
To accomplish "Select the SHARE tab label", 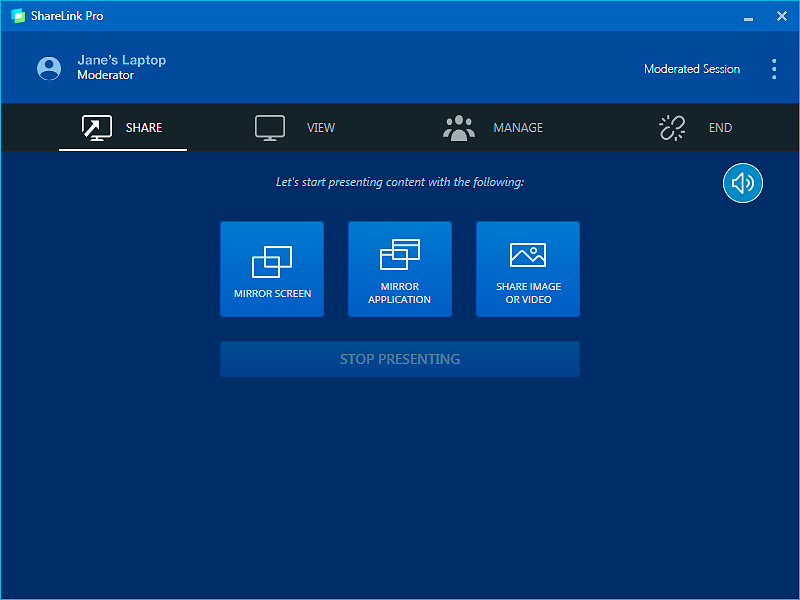I will 144,128.
